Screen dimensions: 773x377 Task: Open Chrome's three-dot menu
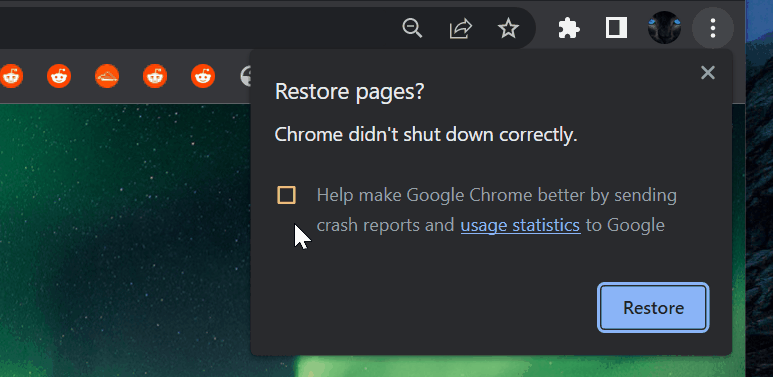713,28
